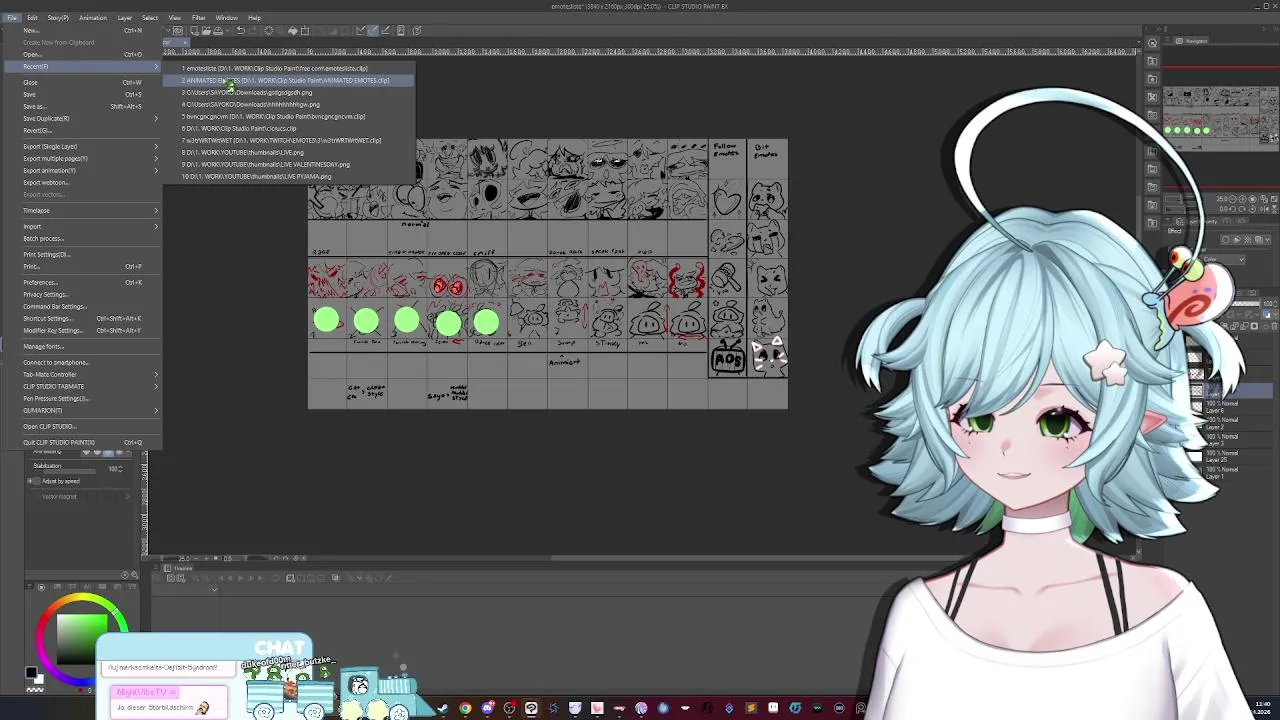
Task: Choose Connect to smartphone... entry
Action: click(x=83, y=362)
